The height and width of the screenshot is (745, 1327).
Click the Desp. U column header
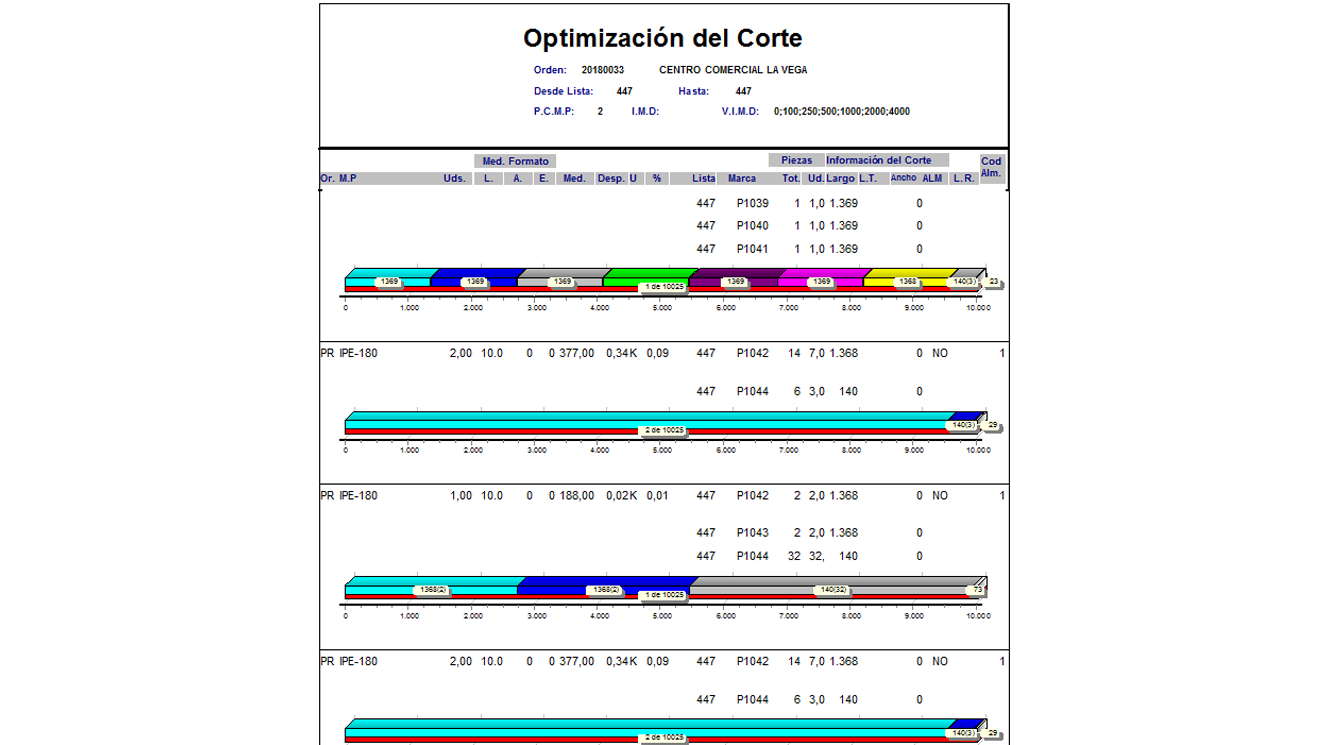coord(617,178)
